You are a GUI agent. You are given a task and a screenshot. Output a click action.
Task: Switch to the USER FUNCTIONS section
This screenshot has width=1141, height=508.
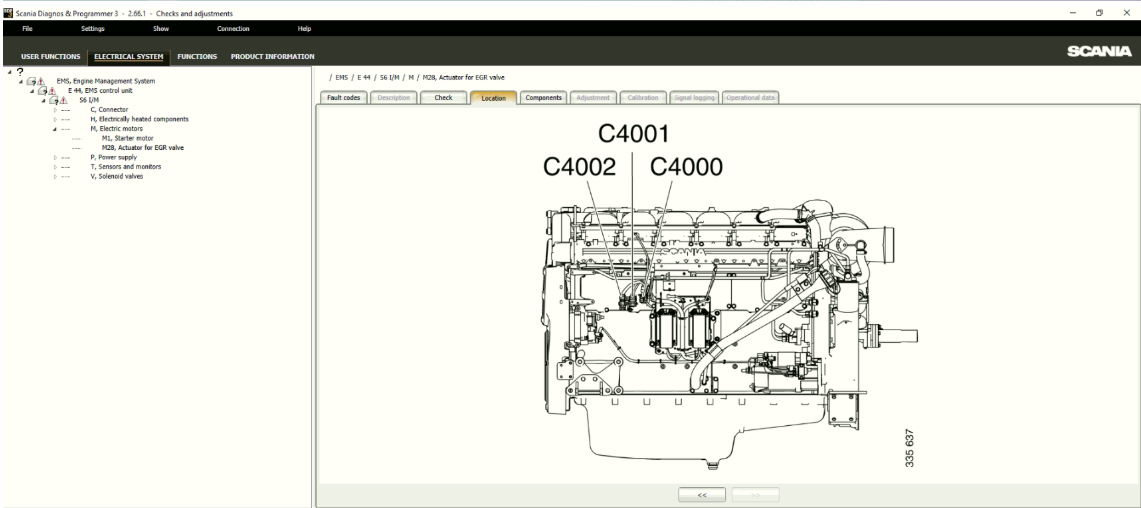pyautogui.click(x=51, y=57)
